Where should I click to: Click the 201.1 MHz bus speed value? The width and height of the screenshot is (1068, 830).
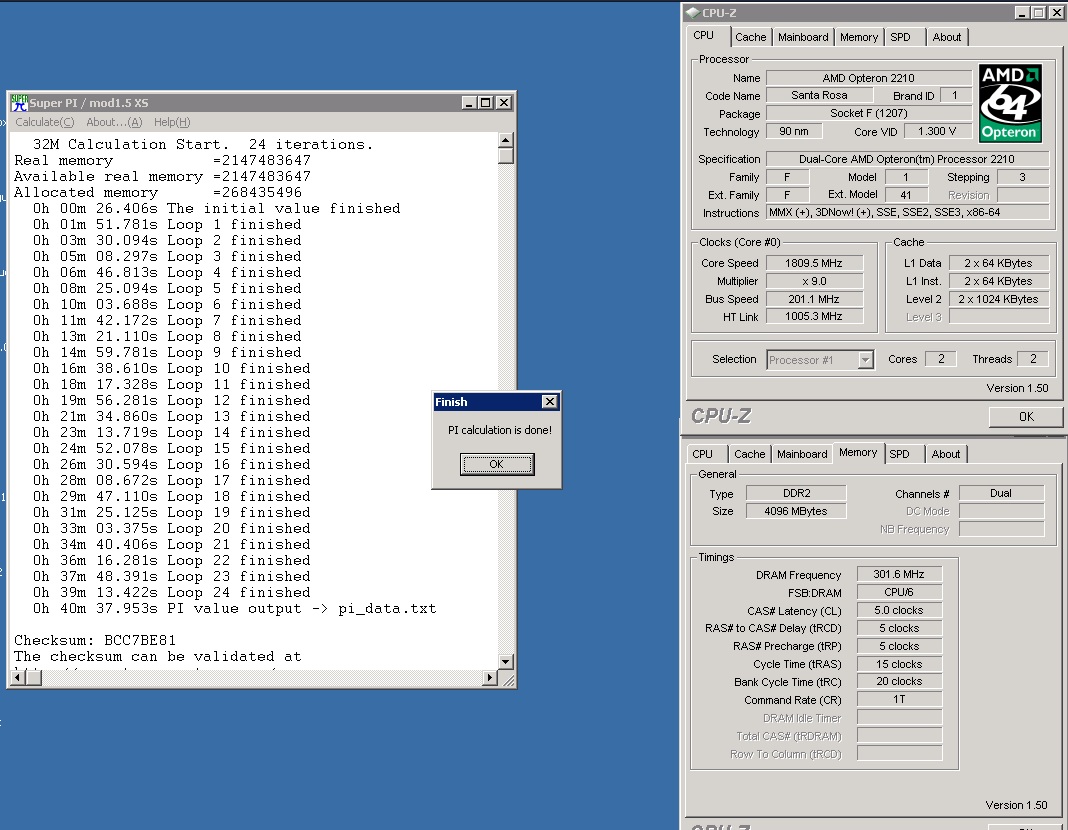(x=814, y=299)
